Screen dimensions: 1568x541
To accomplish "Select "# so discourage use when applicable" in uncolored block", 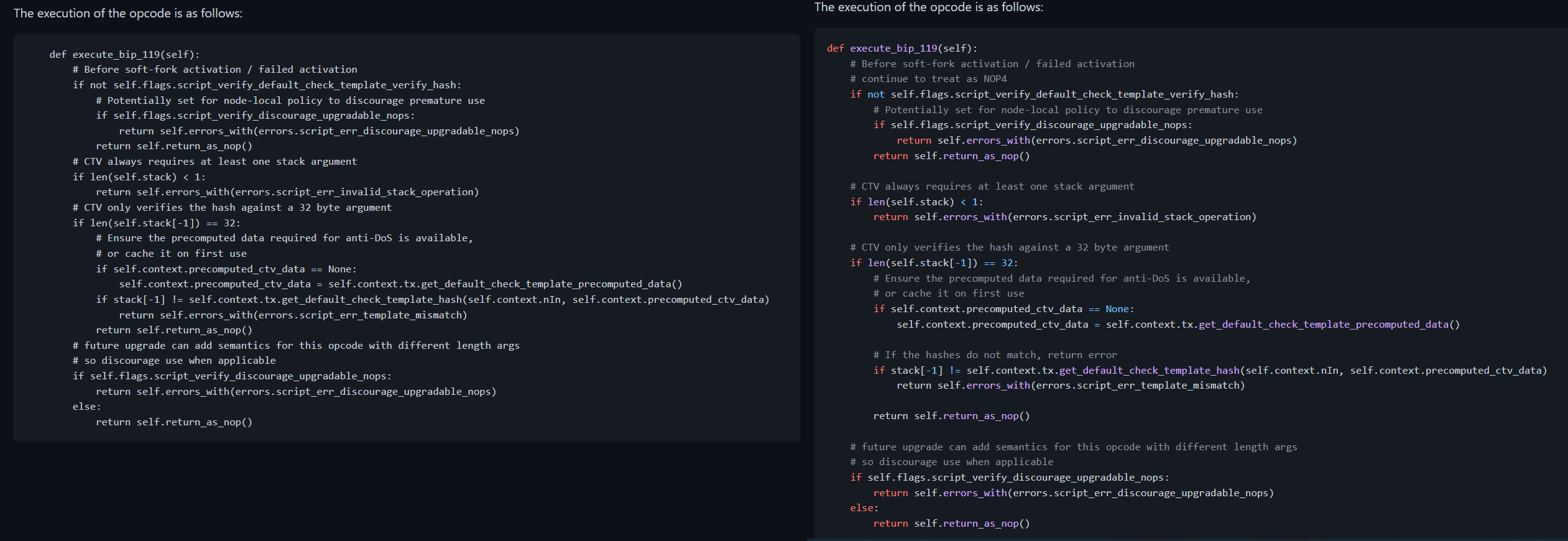I will [174, 361].
